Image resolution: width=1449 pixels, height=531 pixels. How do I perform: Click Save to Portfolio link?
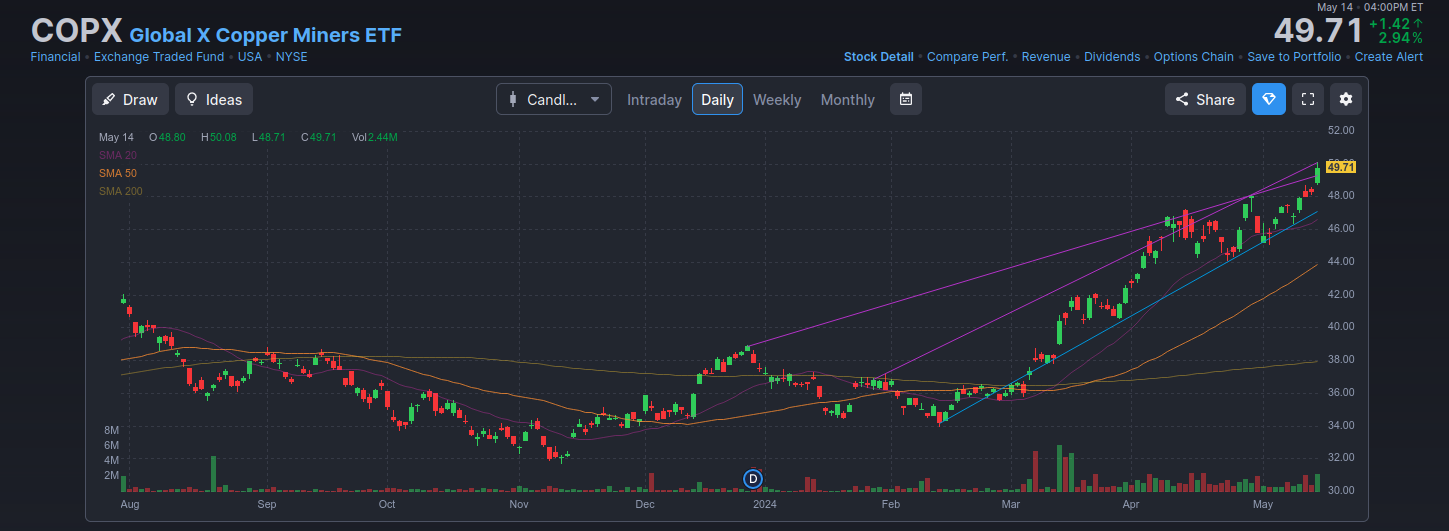tap(1294, 57)
